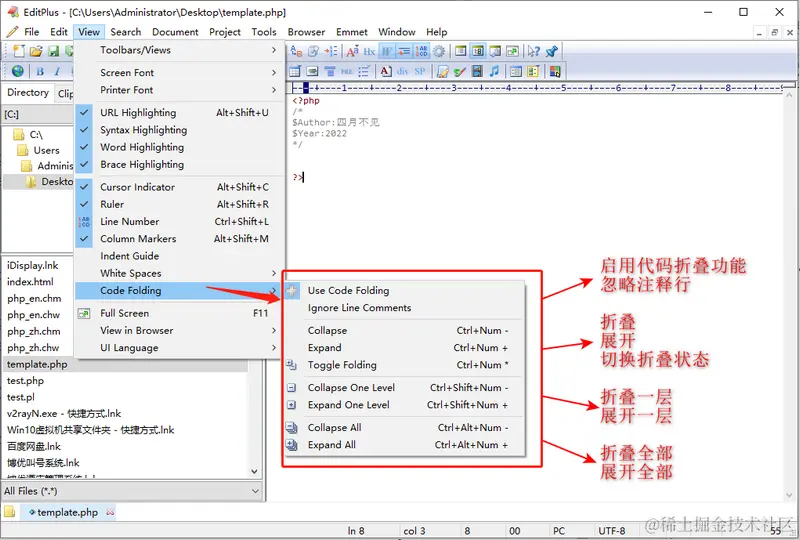Click the blue music note icon

coord(494,71)
